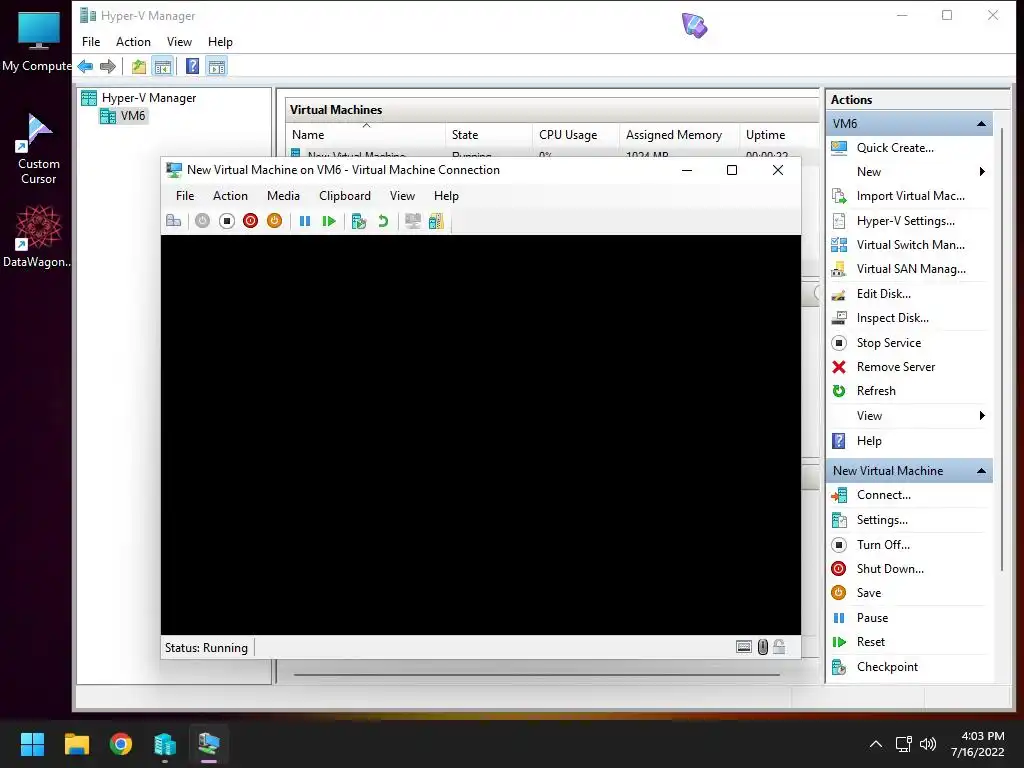Click Help icon in Hyper-V Manager toolbar
This screenshot has width=1024, height=768.
click(192, 66)
